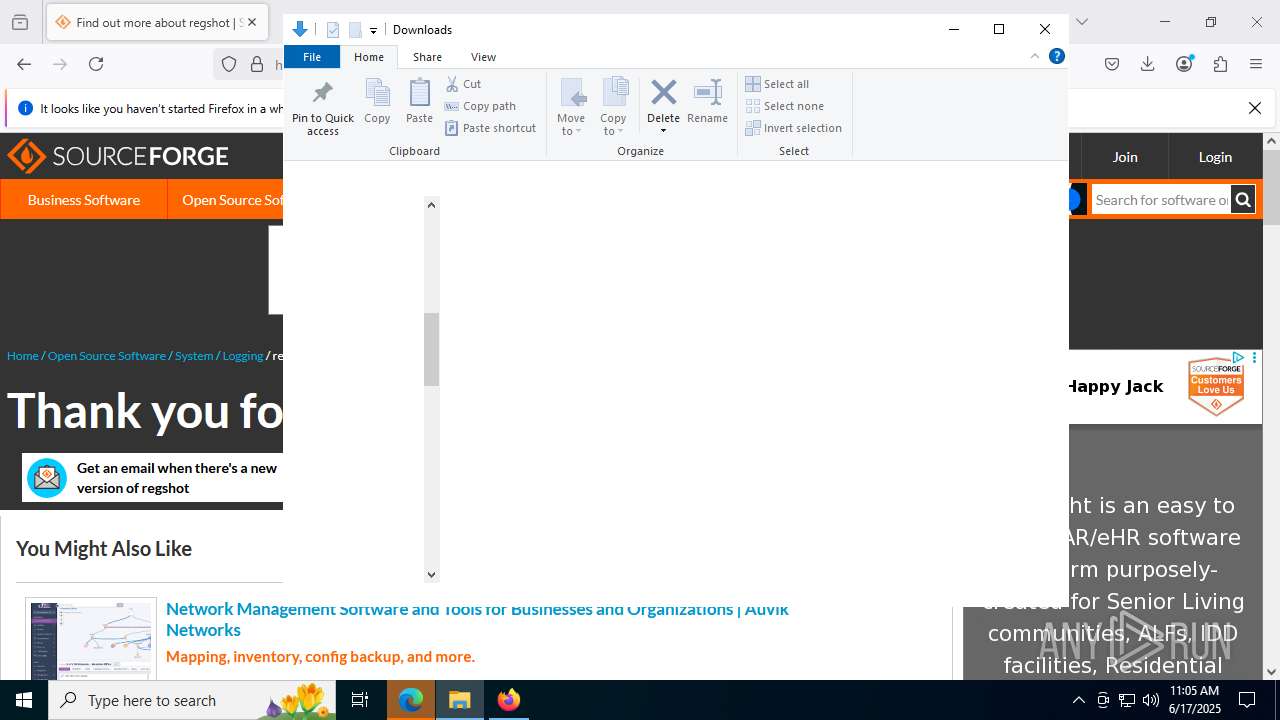Open Task View on taskbar

pyautogui.click(x=360, y=700)
